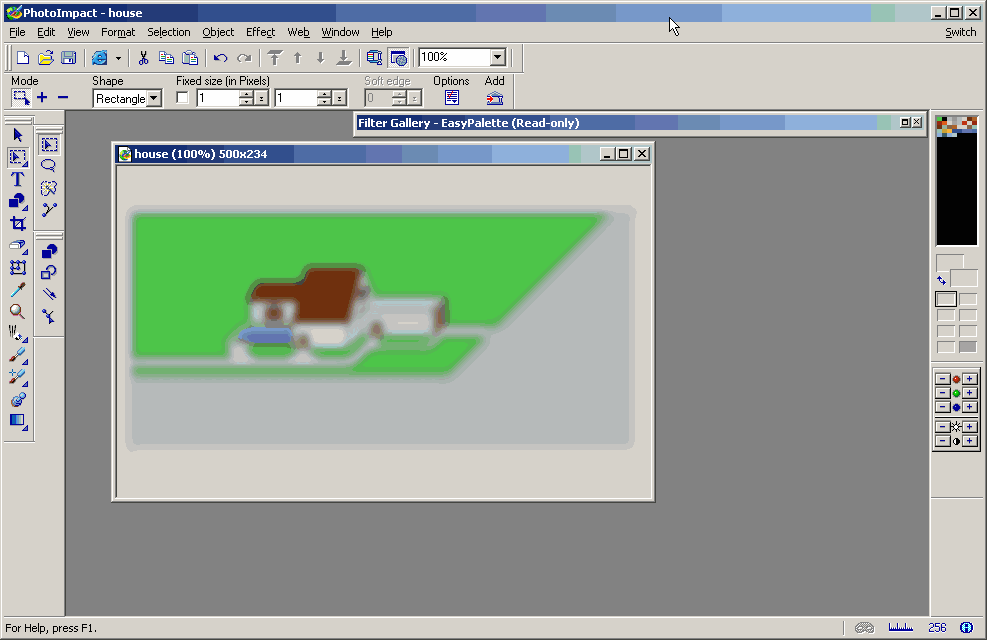Preview in browser using Internet Explorer icon
The height and width of the screenshot is (640, 987).
click(99, 58)
